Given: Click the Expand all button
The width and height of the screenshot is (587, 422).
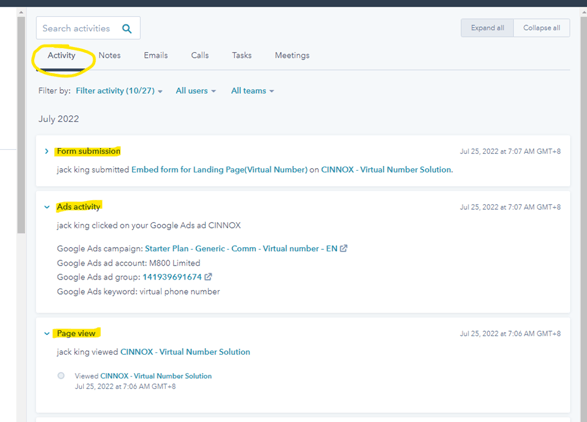Looking at the screenshot, I should 487,28.
